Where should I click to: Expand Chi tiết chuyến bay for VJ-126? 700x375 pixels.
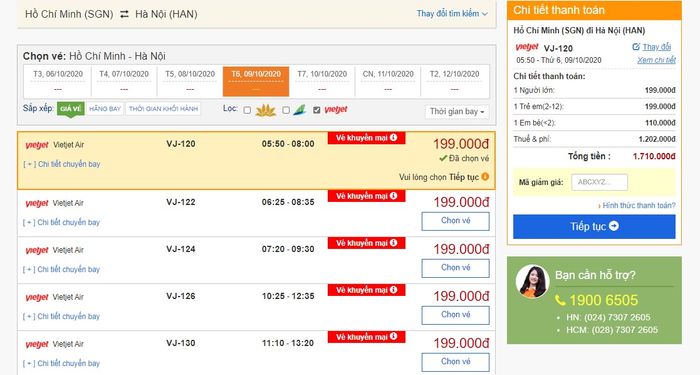[x=62, y=316]
